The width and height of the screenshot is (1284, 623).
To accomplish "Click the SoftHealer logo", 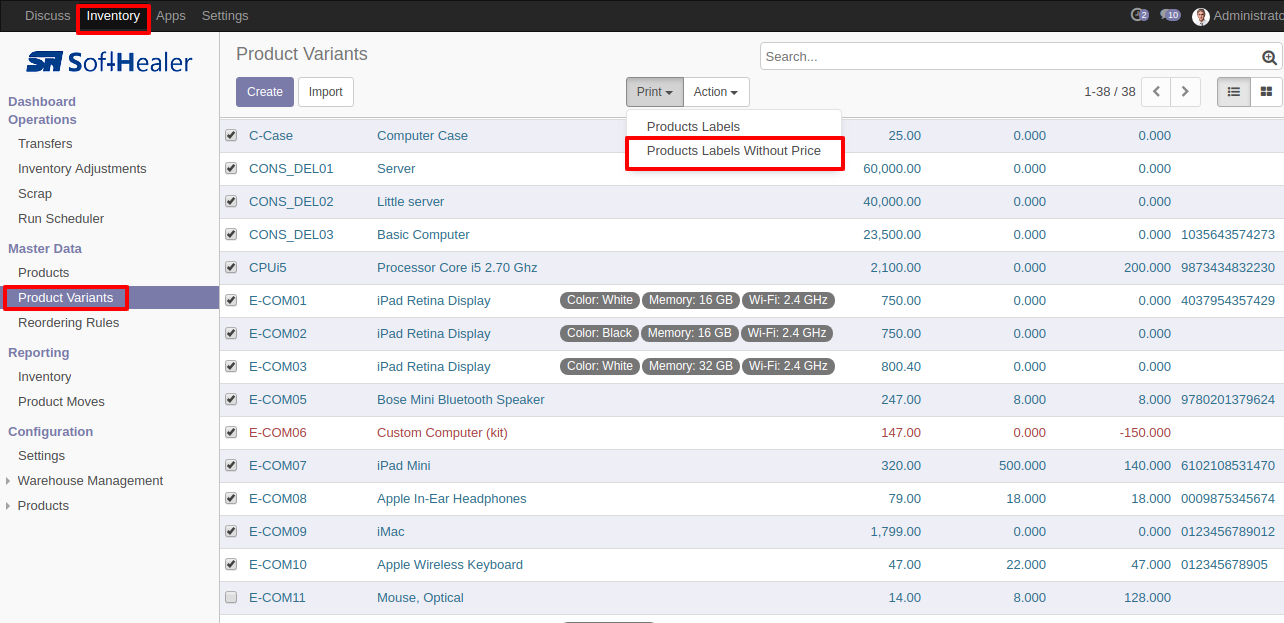I will click(x=109, y=62).
